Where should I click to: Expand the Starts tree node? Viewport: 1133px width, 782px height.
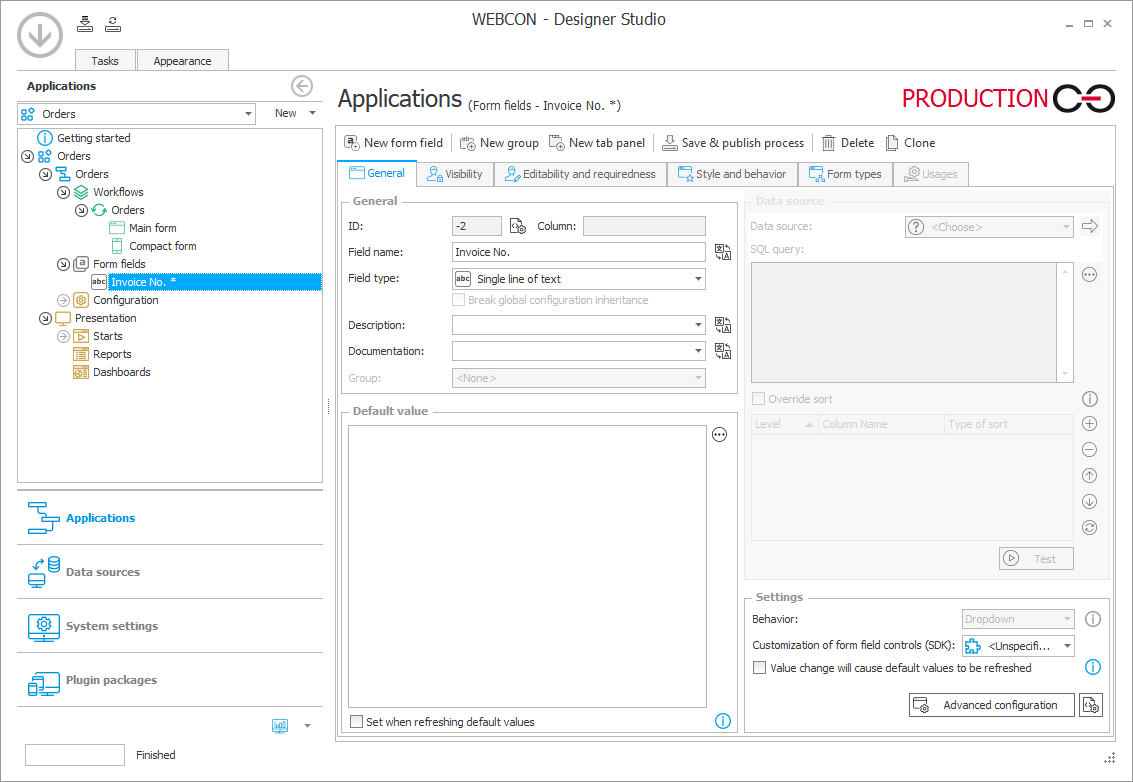[x=64, y=336]
